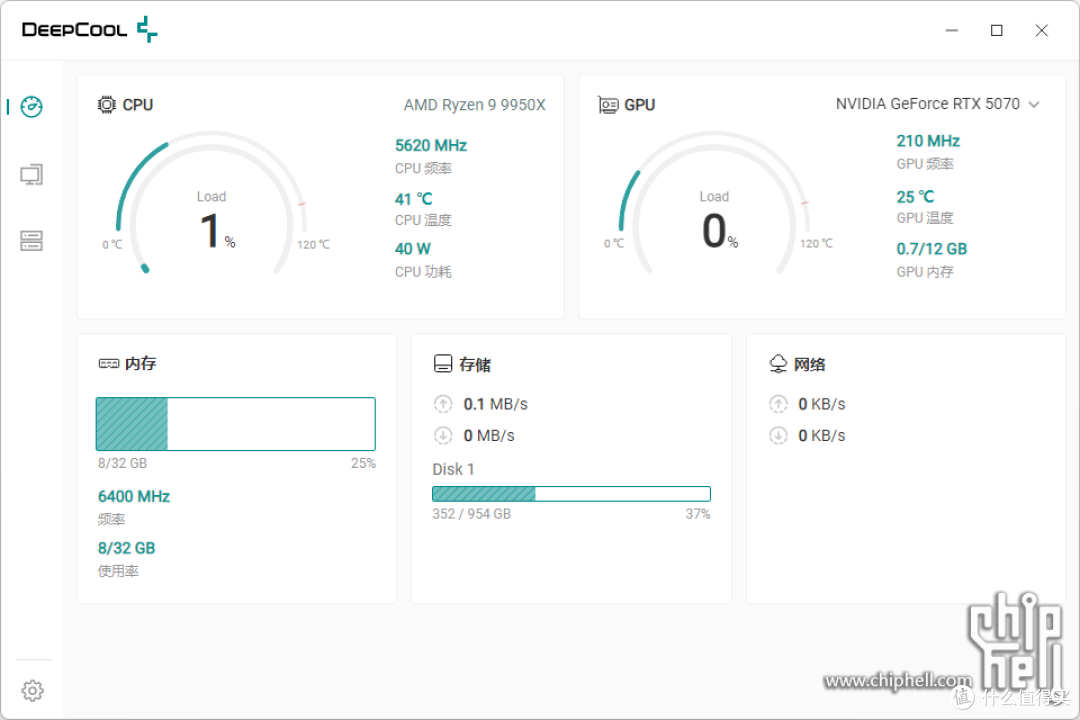Viewport: 1080px width, 720px height.
Task: Click the AMD Ryzen 9 9950X label
Action: pyautogui.click(x=475, y=105)
